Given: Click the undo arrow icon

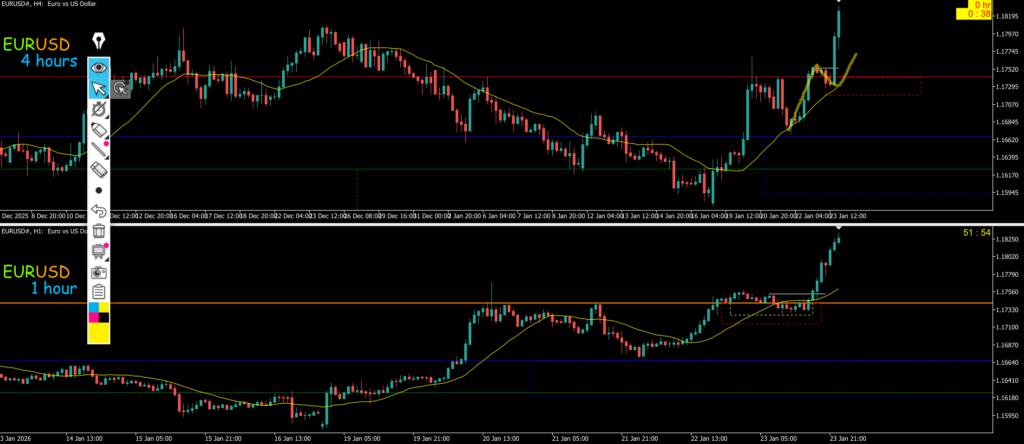Looking at the screenshot, I should [x=98, y=211].
